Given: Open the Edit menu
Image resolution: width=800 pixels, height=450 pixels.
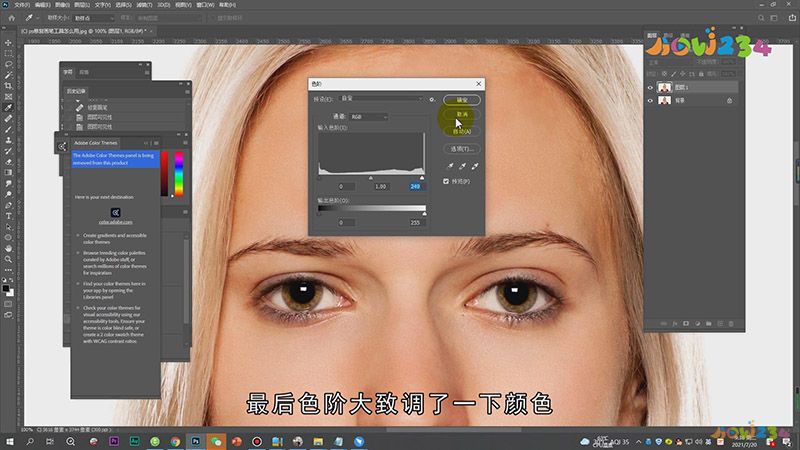Looking at the screenshot, I should pos(42,5).
